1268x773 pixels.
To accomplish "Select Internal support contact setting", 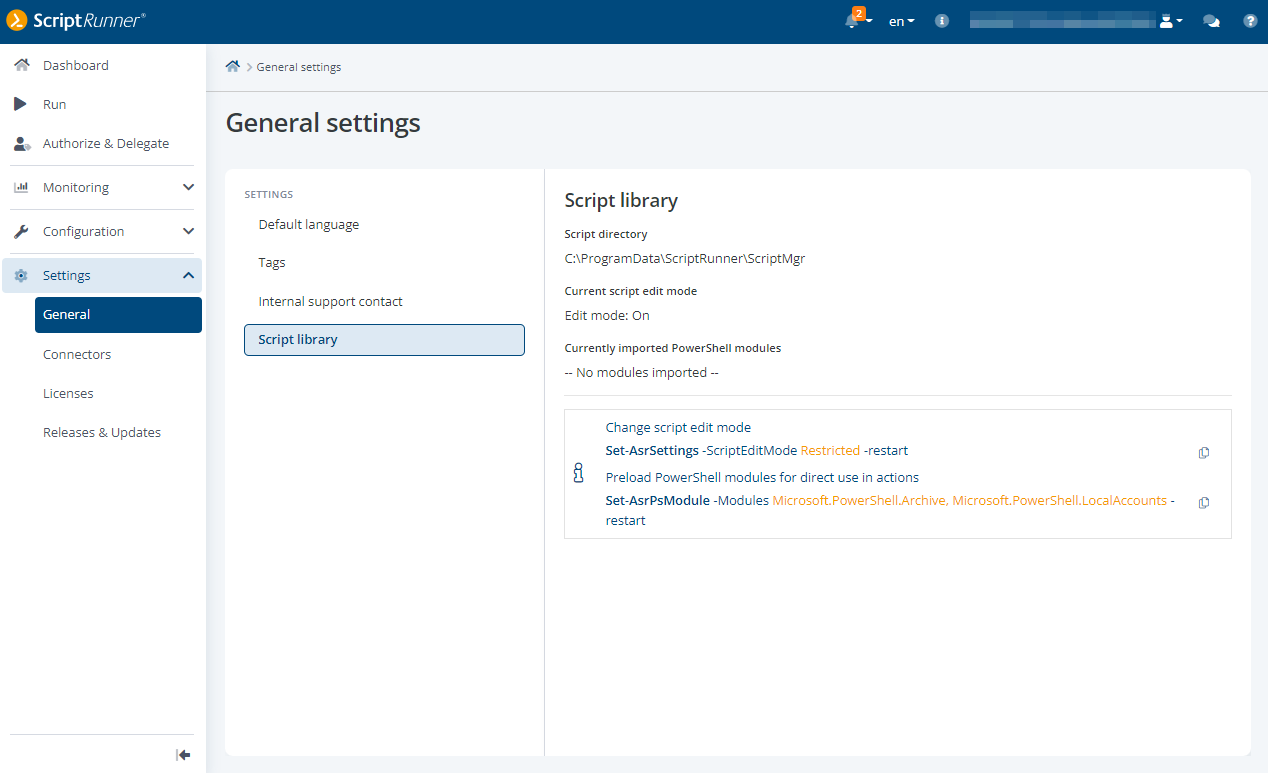I will pyautogui.click(x=330, y=301).
